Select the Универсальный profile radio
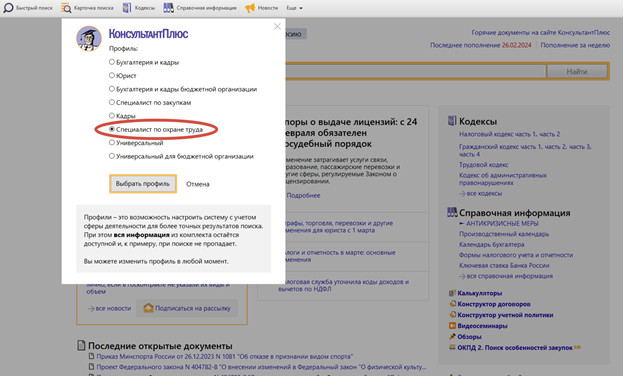The height and width of the screenshot is (377, 624). 112,143
